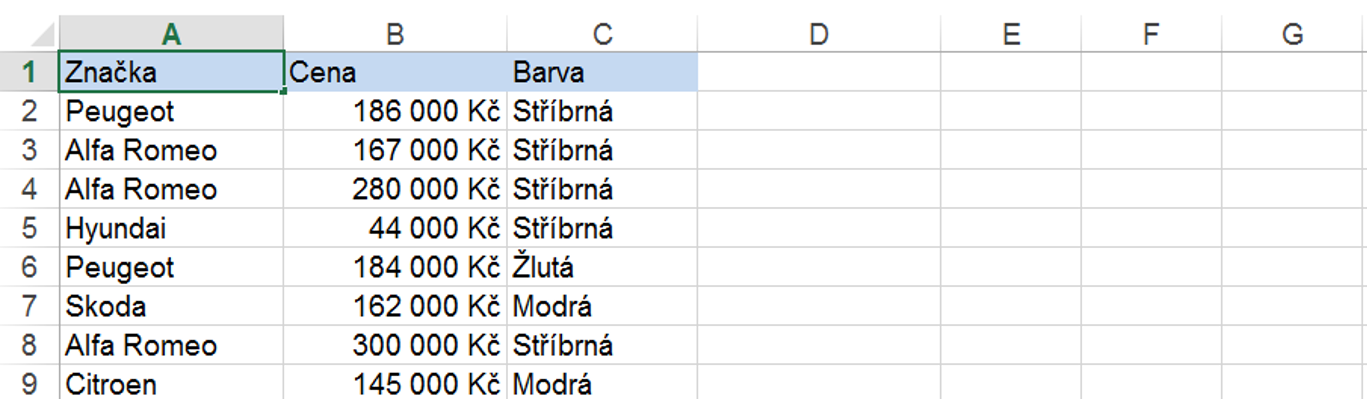1367x399 pixels.
Task: Select column C header
Action: tap(602, 34)
